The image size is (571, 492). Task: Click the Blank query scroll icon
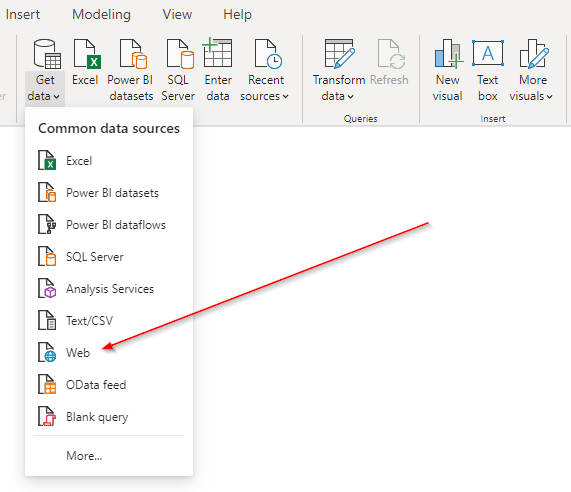point(47,416)
